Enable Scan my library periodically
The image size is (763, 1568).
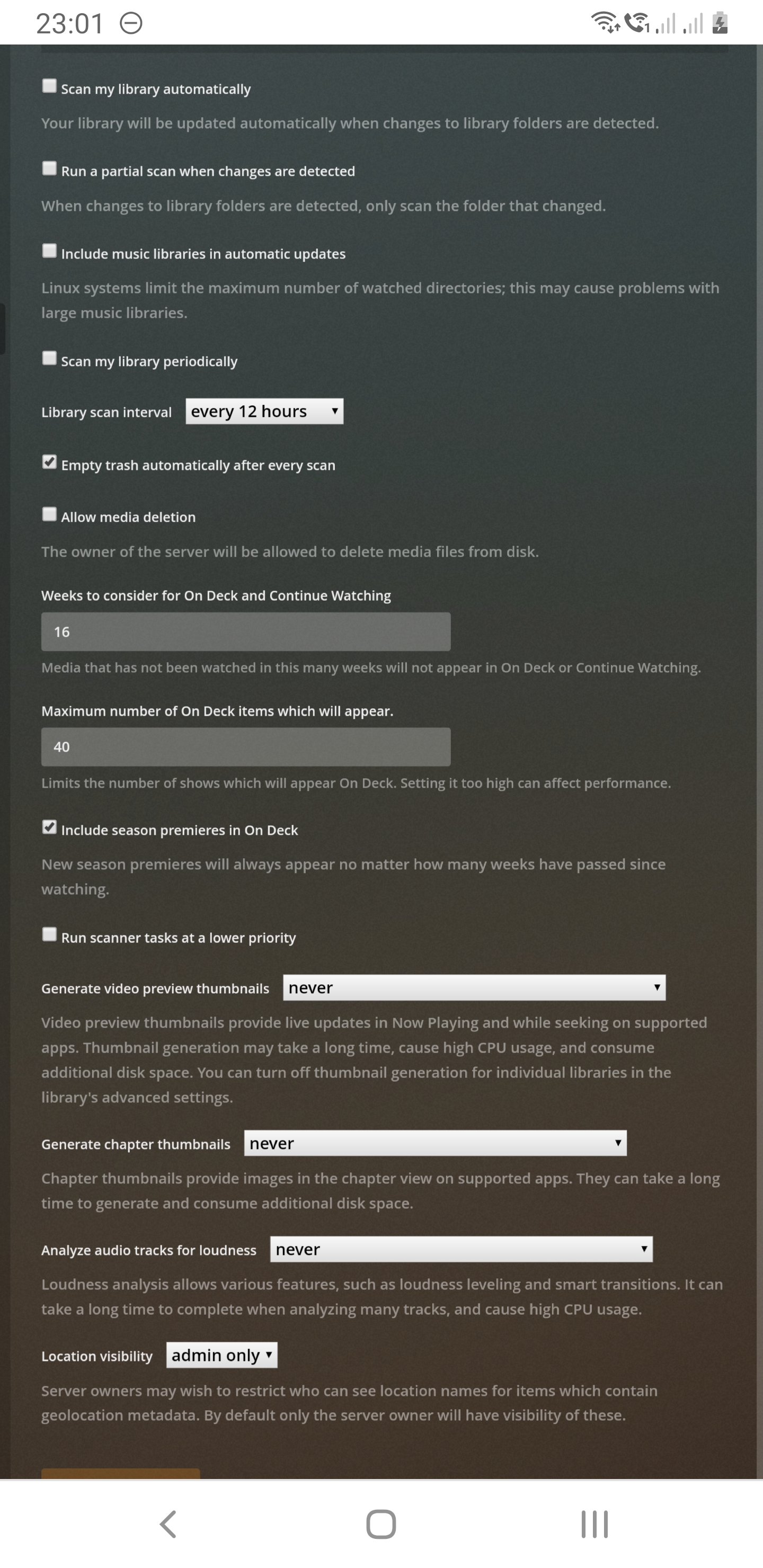[x=49, y=359]
